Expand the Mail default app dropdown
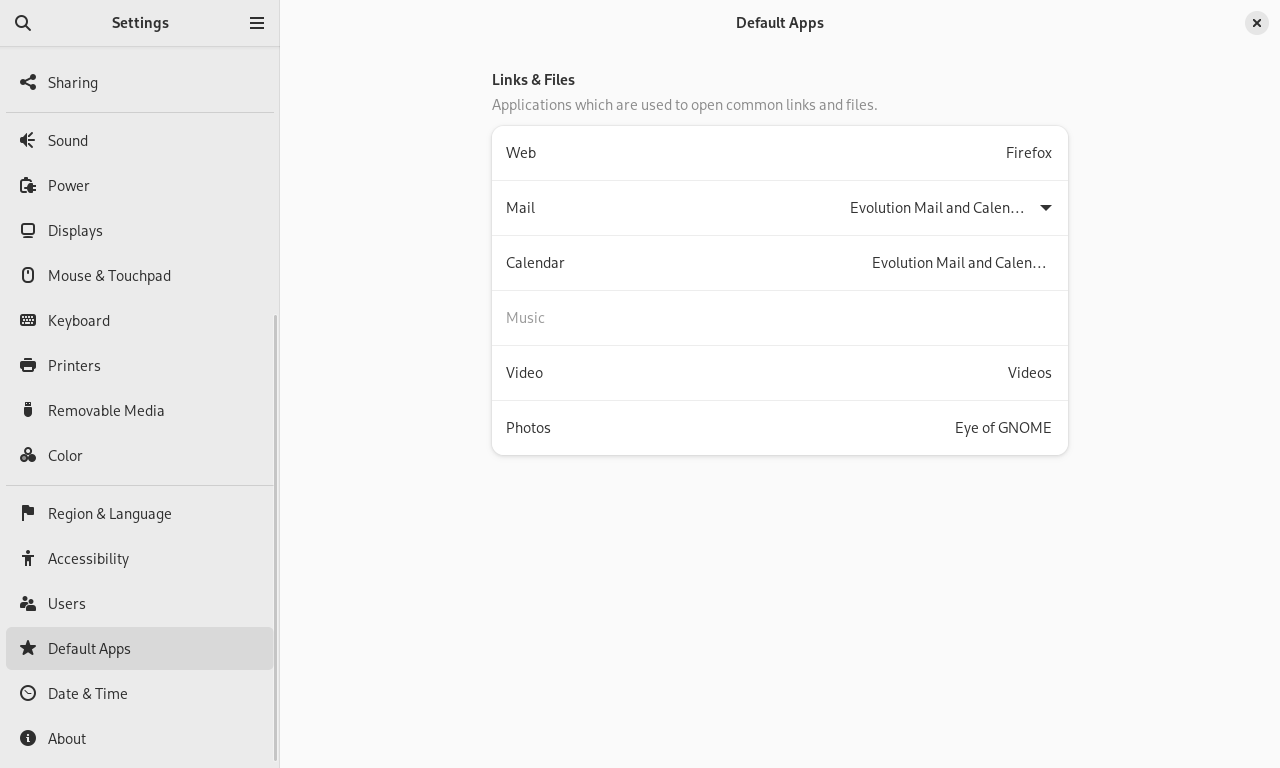This screenshot has width=1280, height=768. [1045, 208]
